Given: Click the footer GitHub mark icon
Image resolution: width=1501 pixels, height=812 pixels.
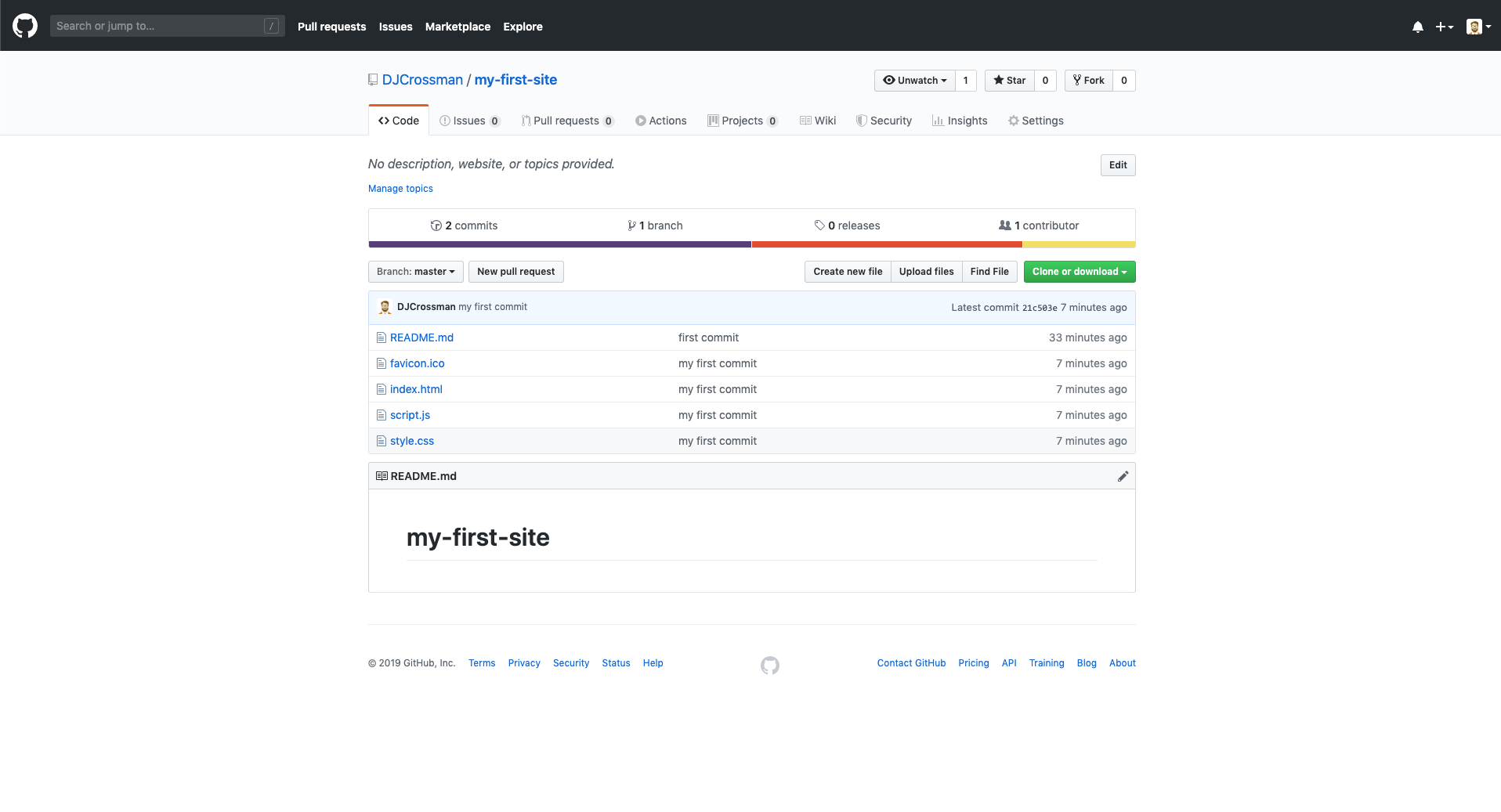Looking at the screenshot, I should [x=770, y=666].
